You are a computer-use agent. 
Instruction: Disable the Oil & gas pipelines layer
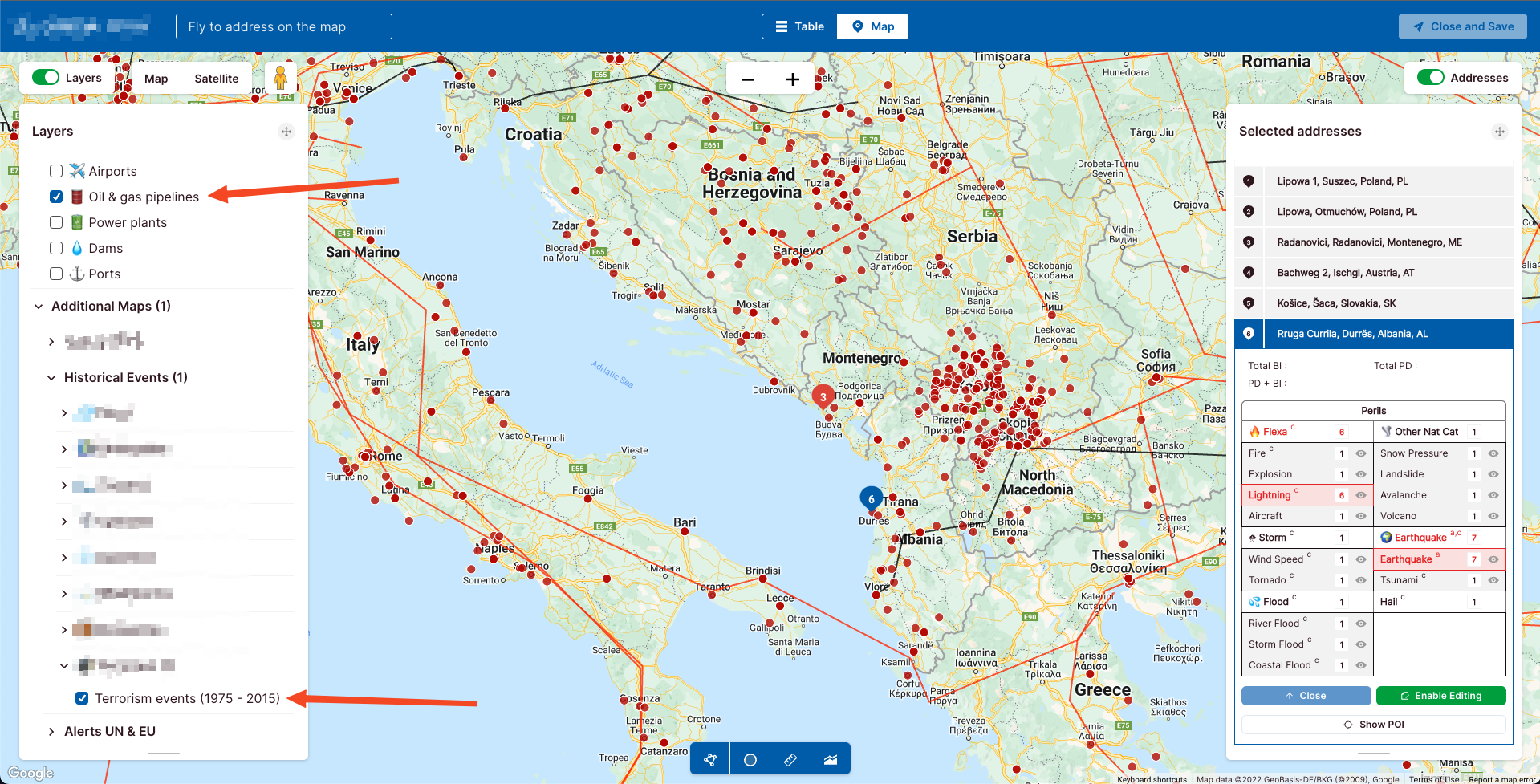tap(56, 196)
